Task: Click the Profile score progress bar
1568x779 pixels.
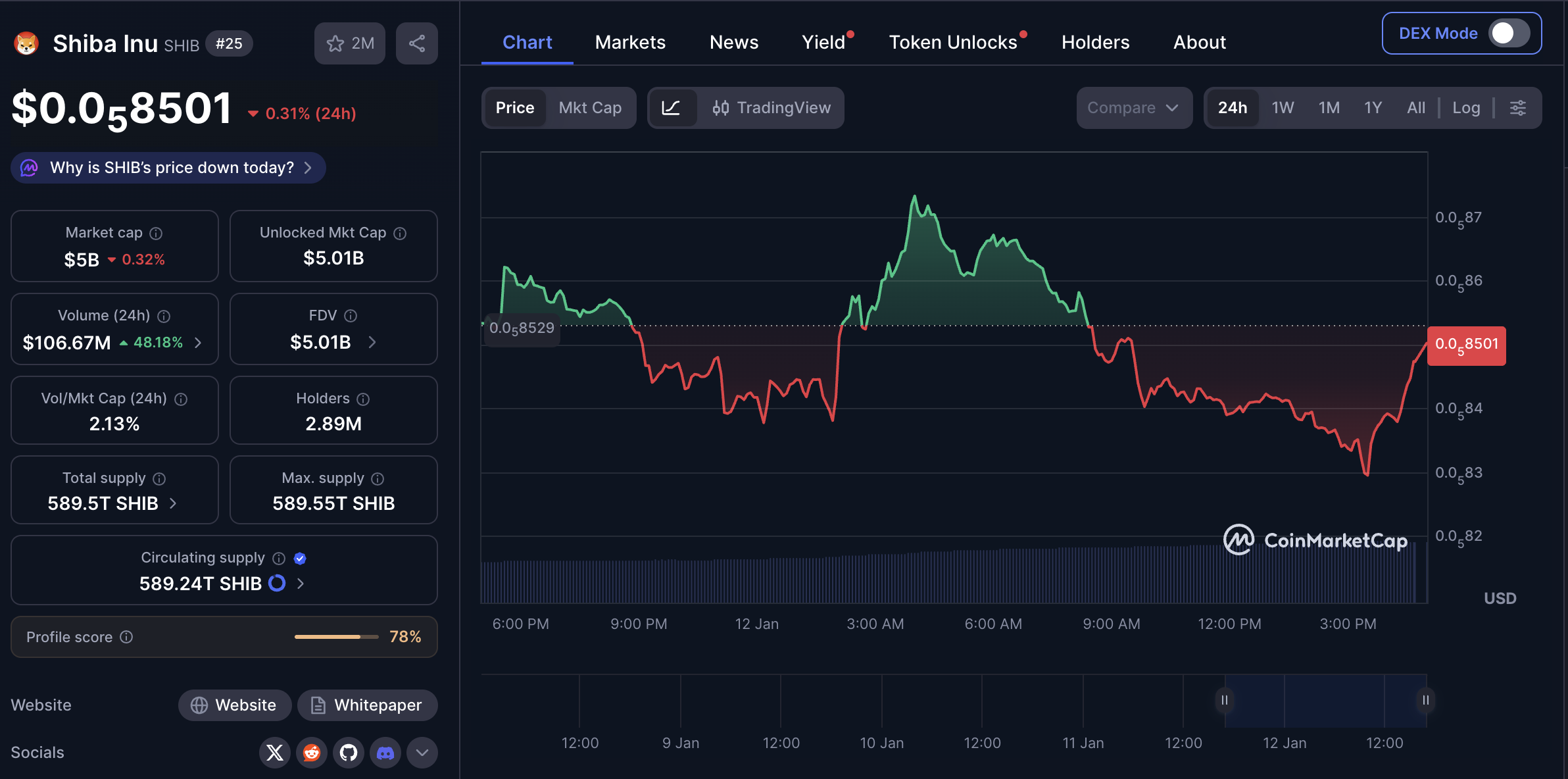Action: (336, 636)
